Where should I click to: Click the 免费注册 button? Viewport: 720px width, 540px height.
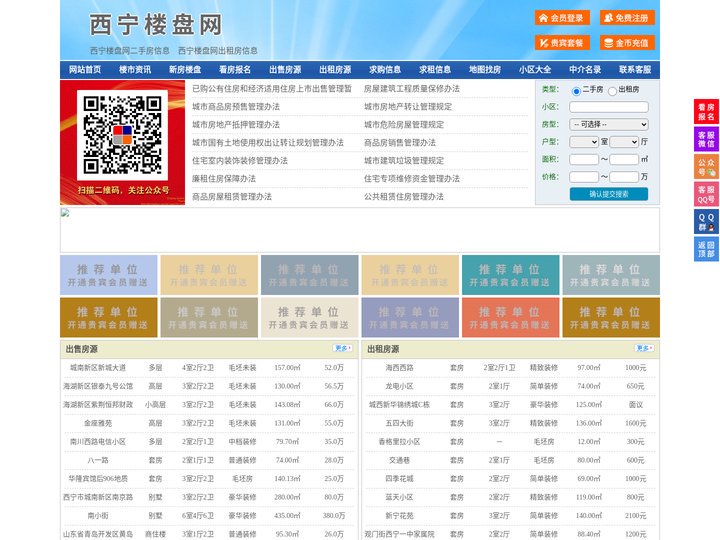pos(627,18)
